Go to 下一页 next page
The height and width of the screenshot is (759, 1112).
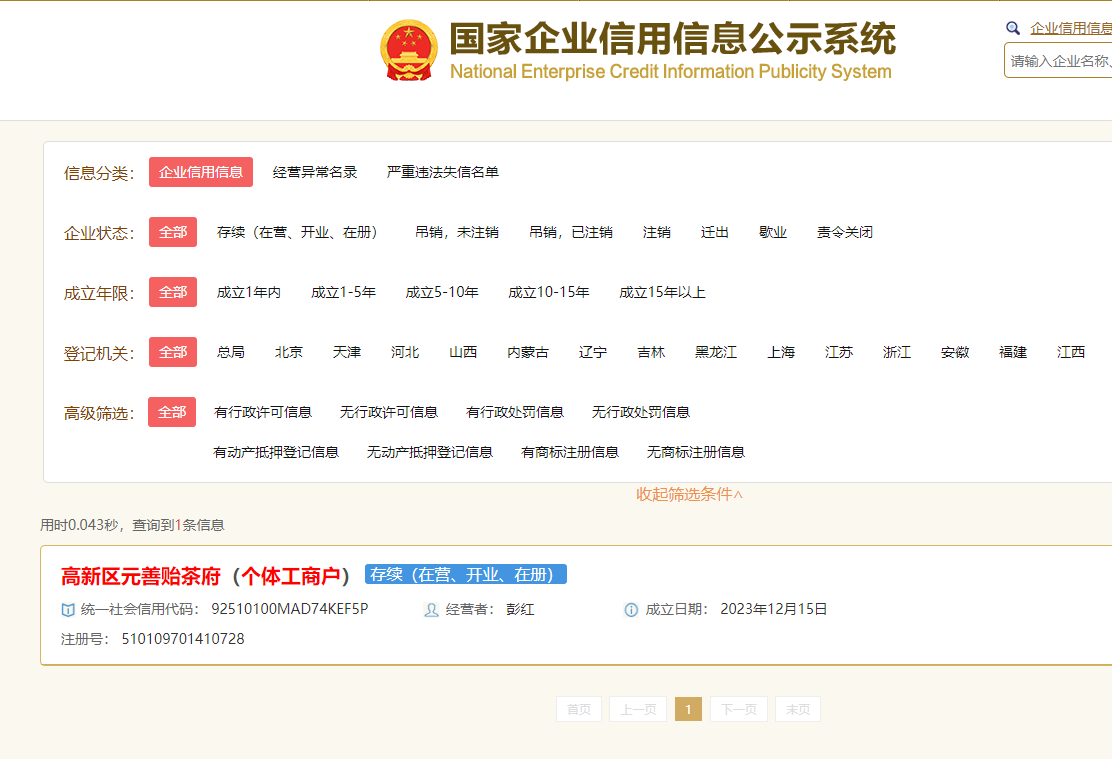(x=739, y=709)
